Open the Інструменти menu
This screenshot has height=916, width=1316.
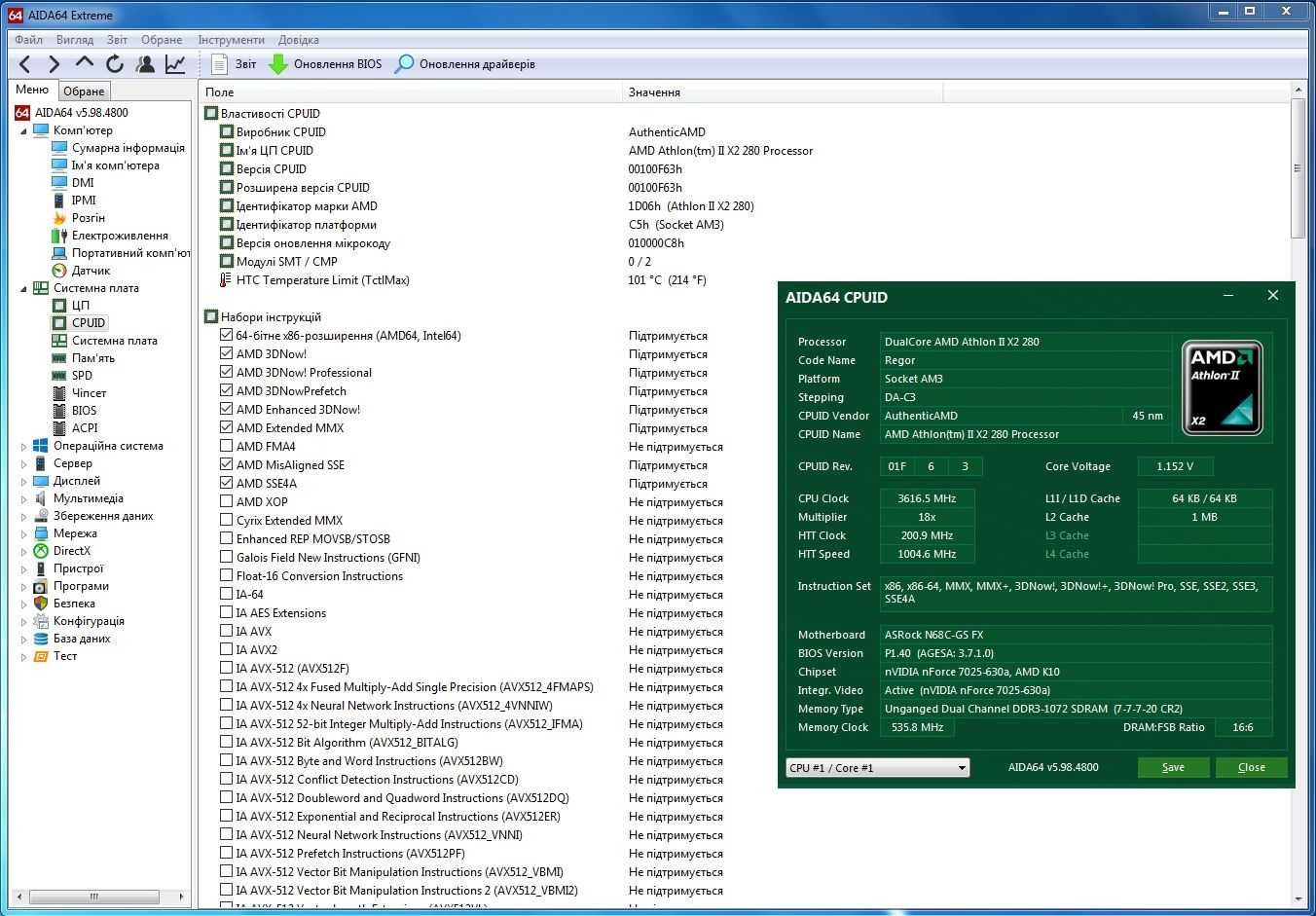pyautogui.click(x=231, y=40)
